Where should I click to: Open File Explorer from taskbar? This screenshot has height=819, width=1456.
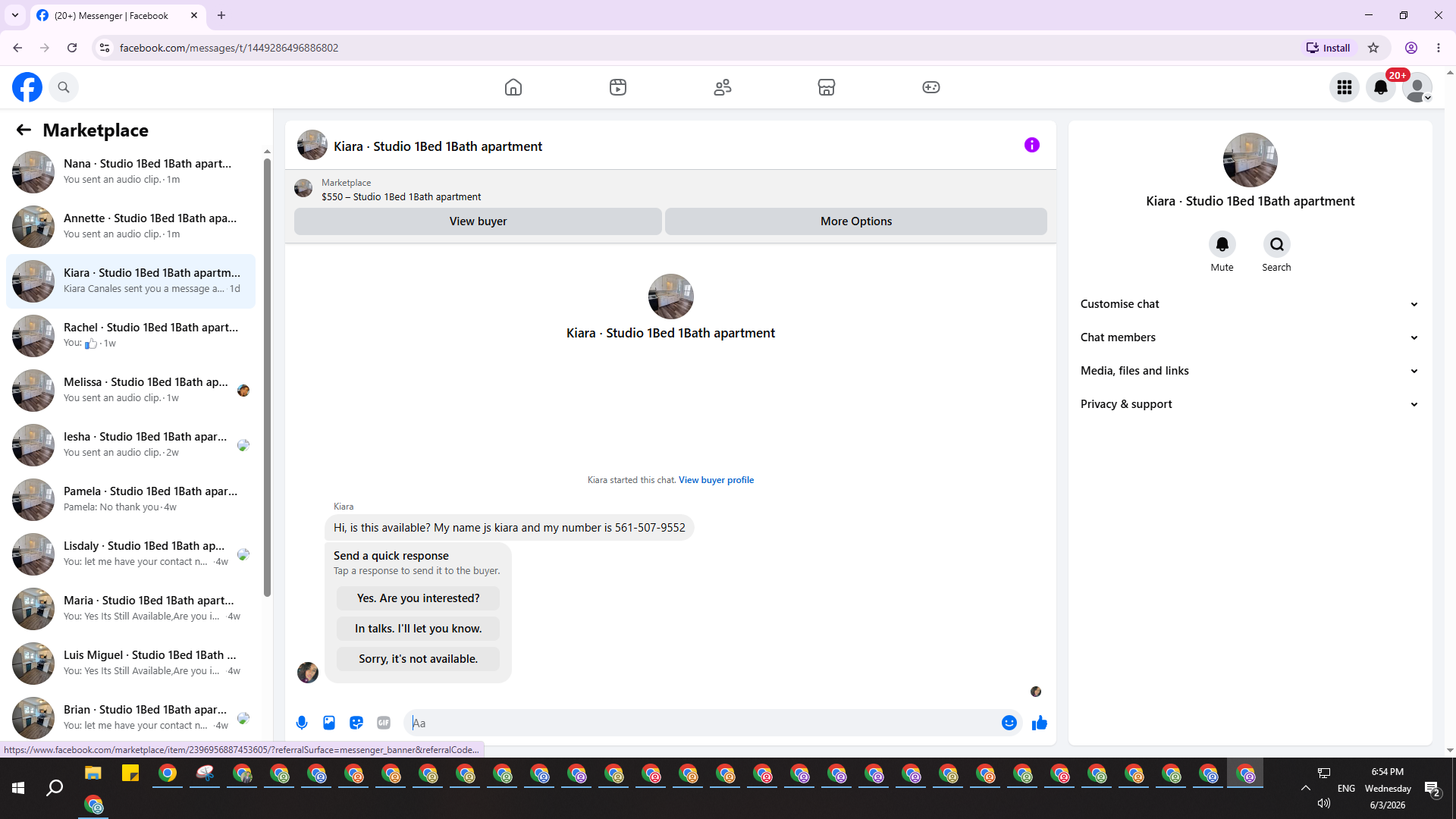pos(93,773)
